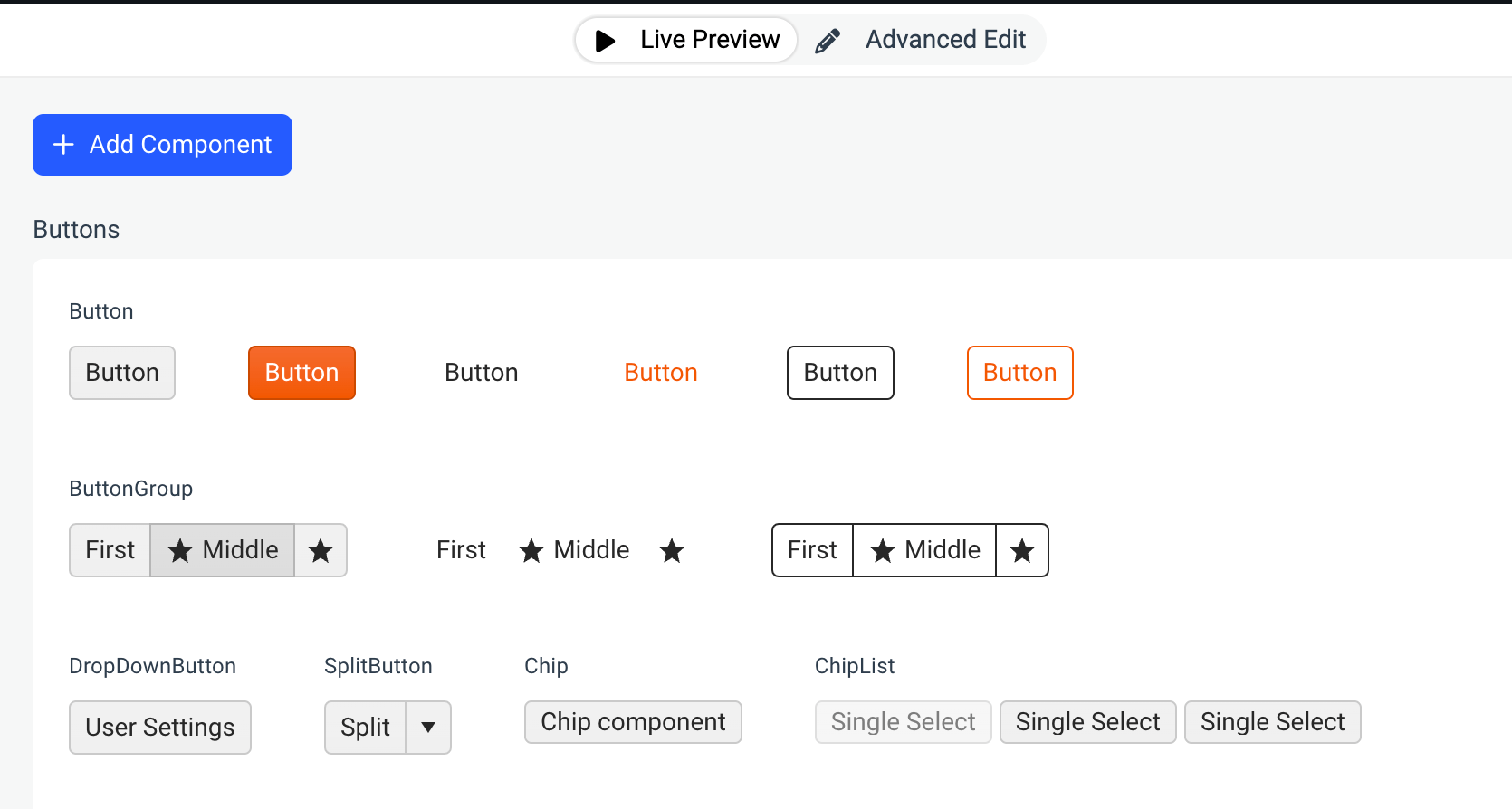Click the standalone star in flat ButtonGroup
1512x809 pixels.
point(672,550)
